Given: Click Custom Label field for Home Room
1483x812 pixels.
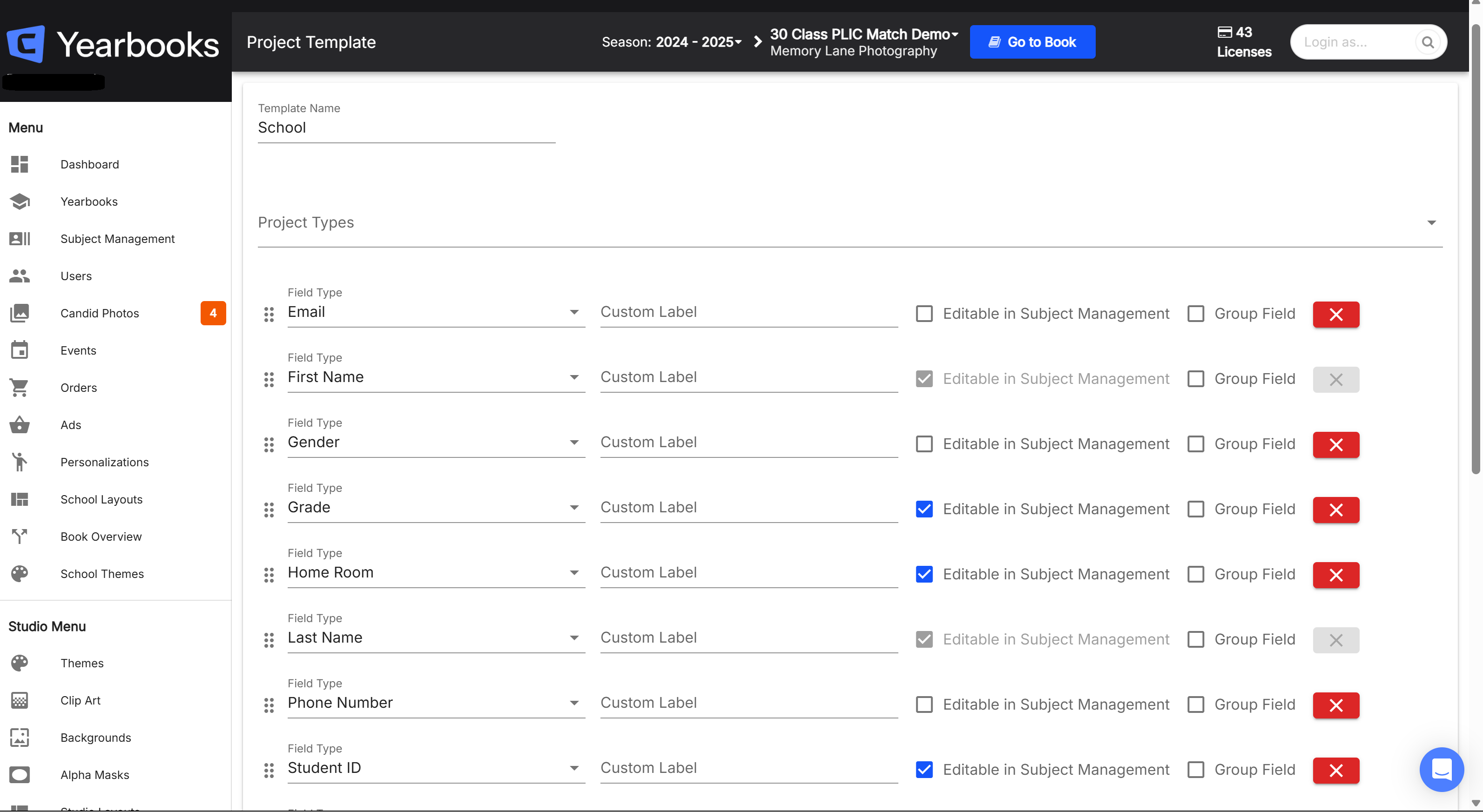Looking at the screenshot, I should click(x=749, y=573).
